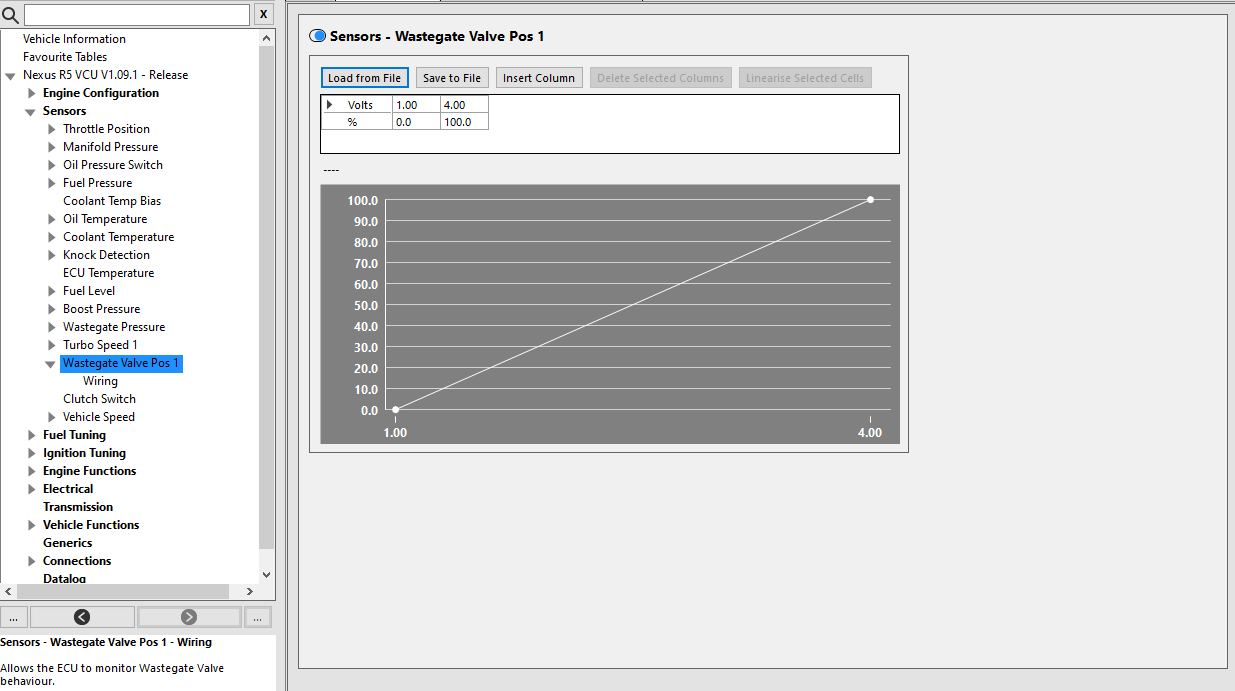Click tree horizontal scrollbar left arrow
The image size is (1235, 691).
tap(9, 592)
